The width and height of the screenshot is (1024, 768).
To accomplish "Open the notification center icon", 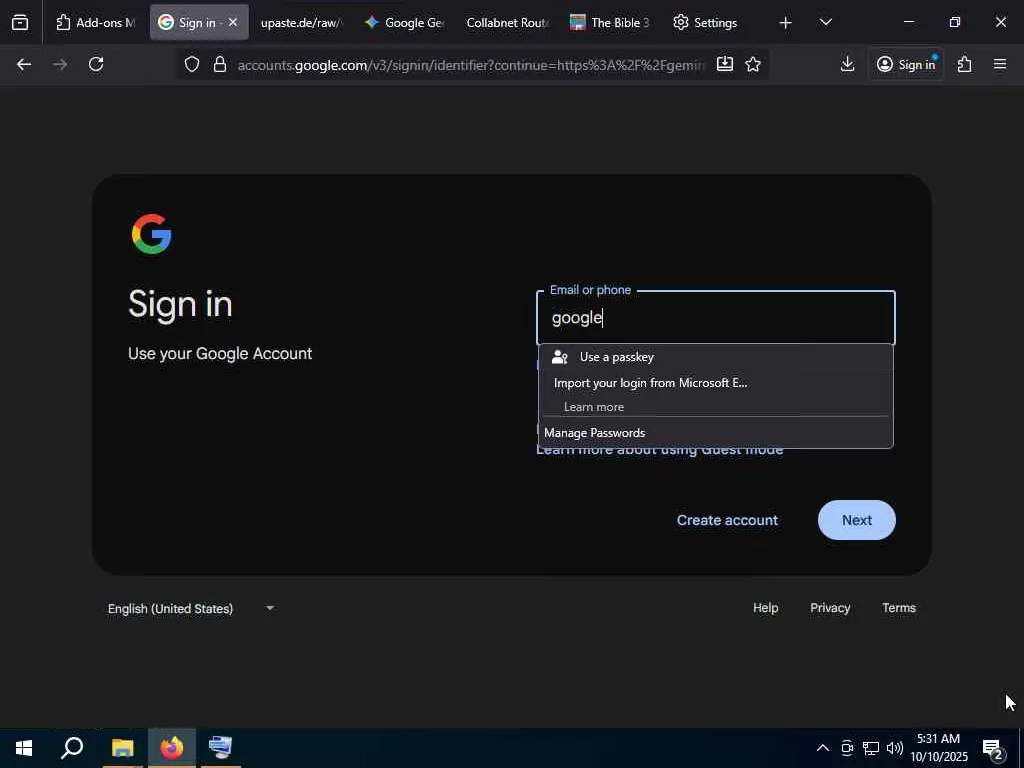I will point(993,748).
